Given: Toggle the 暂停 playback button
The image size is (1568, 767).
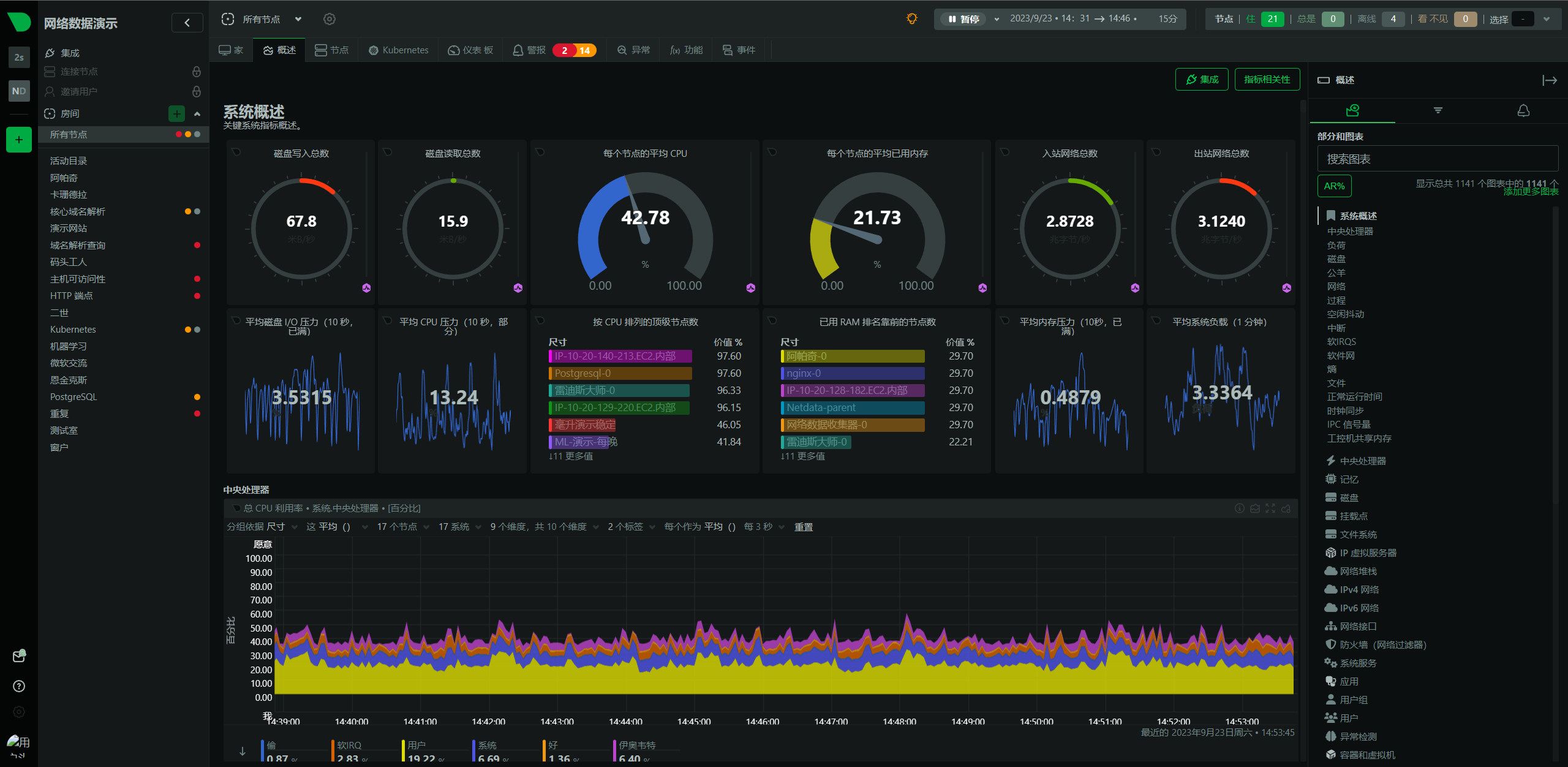Looking at the screenshot, I should 964,19.
